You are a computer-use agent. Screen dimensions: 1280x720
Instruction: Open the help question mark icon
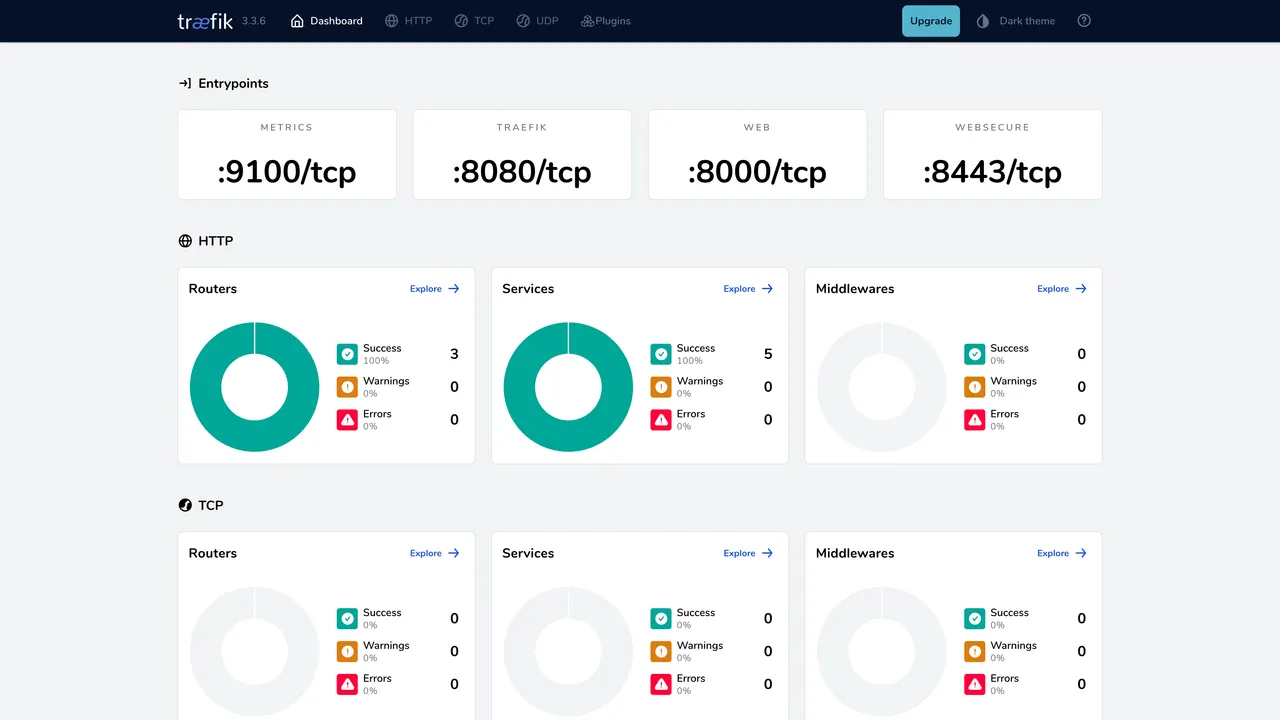tap(1084, 21)
